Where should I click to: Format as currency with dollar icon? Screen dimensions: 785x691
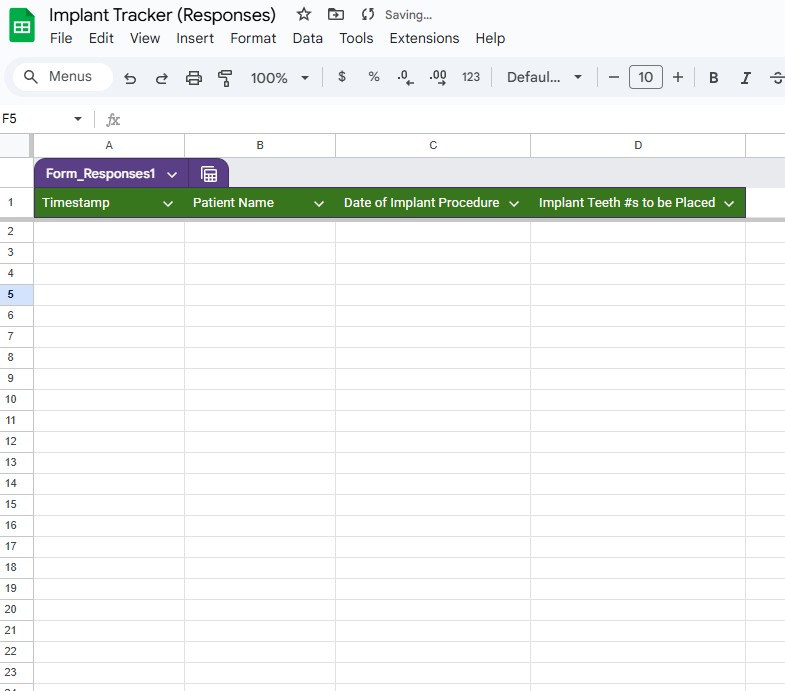(x=342, y=77)
